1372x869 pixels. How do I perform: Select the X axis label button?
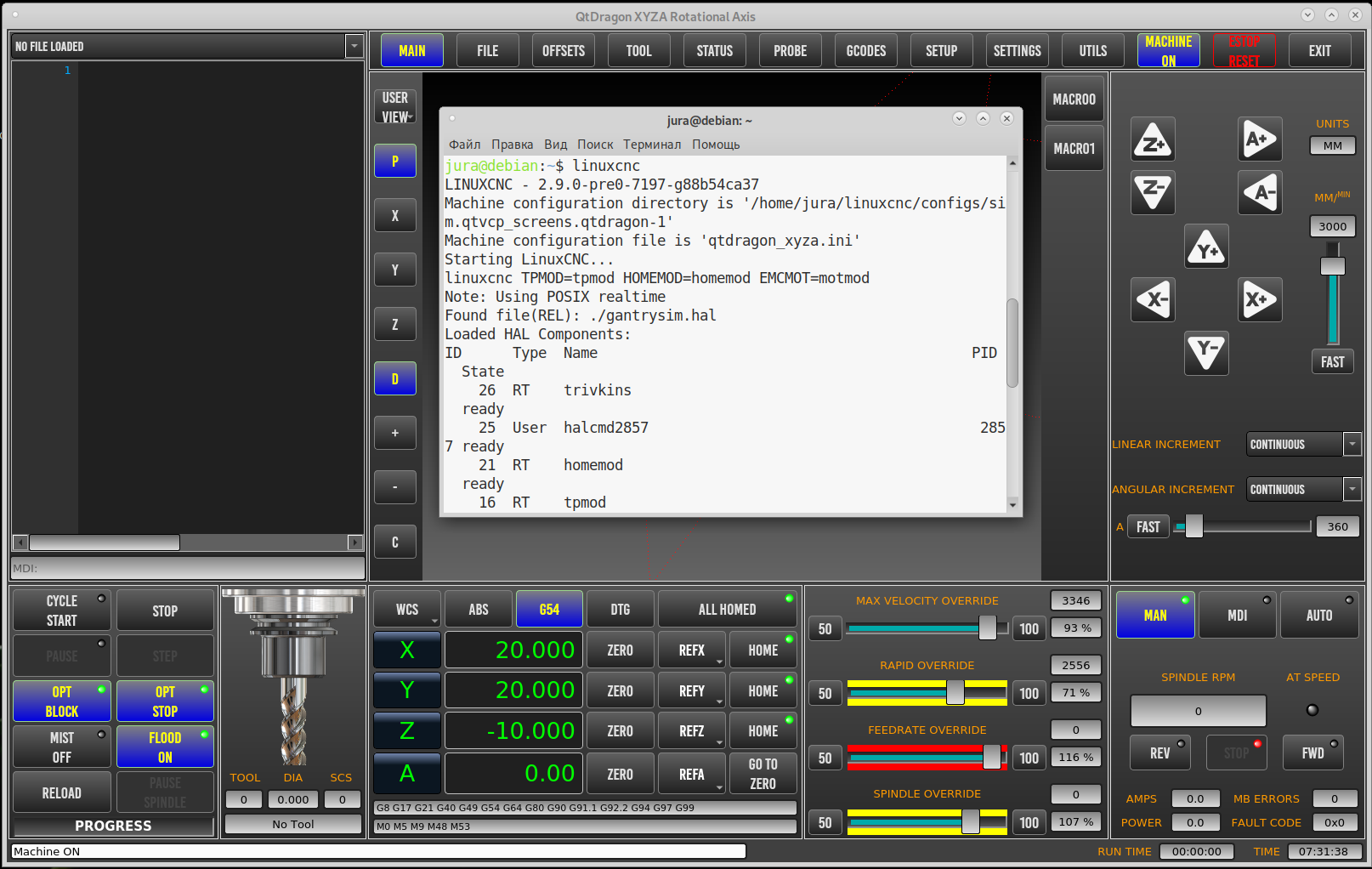[x=407, y=650]
